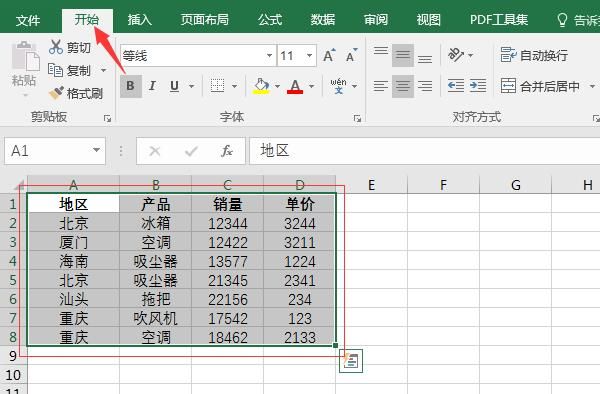
Task: Open the Clipboard dialog launcher
Action: click(x=108, y=119)
